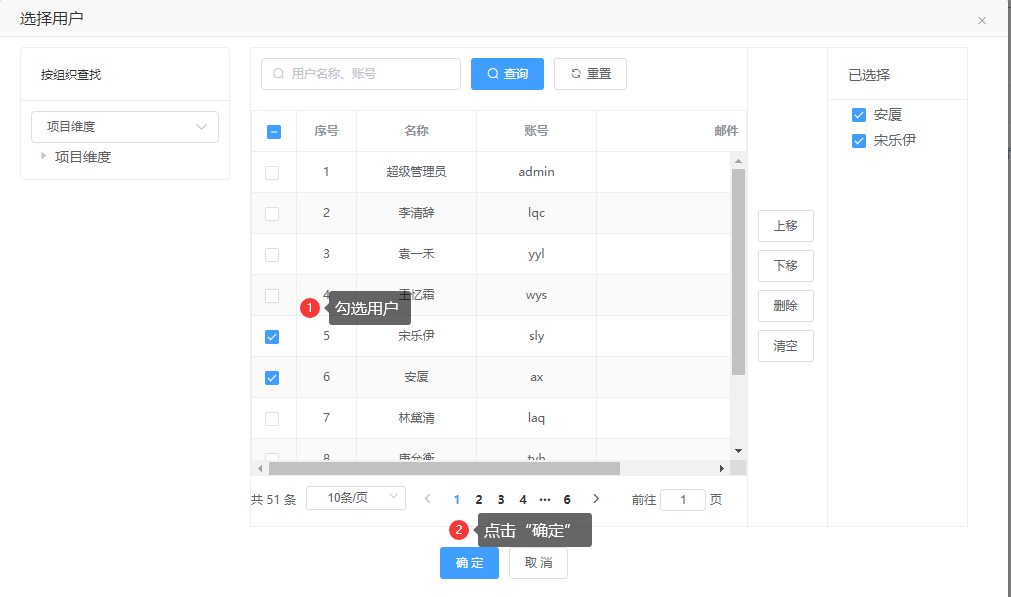Toggle the select-all checkbox in table header

pos(274,131)
